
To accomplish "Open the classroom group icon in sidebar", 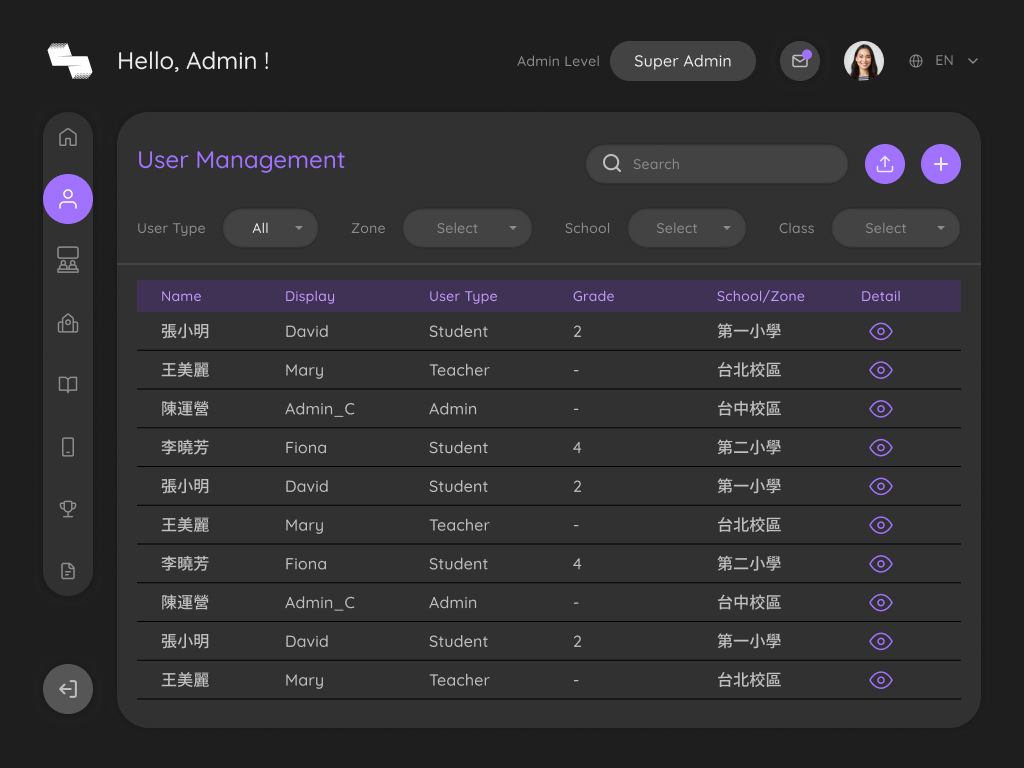I will click(68, 260).
